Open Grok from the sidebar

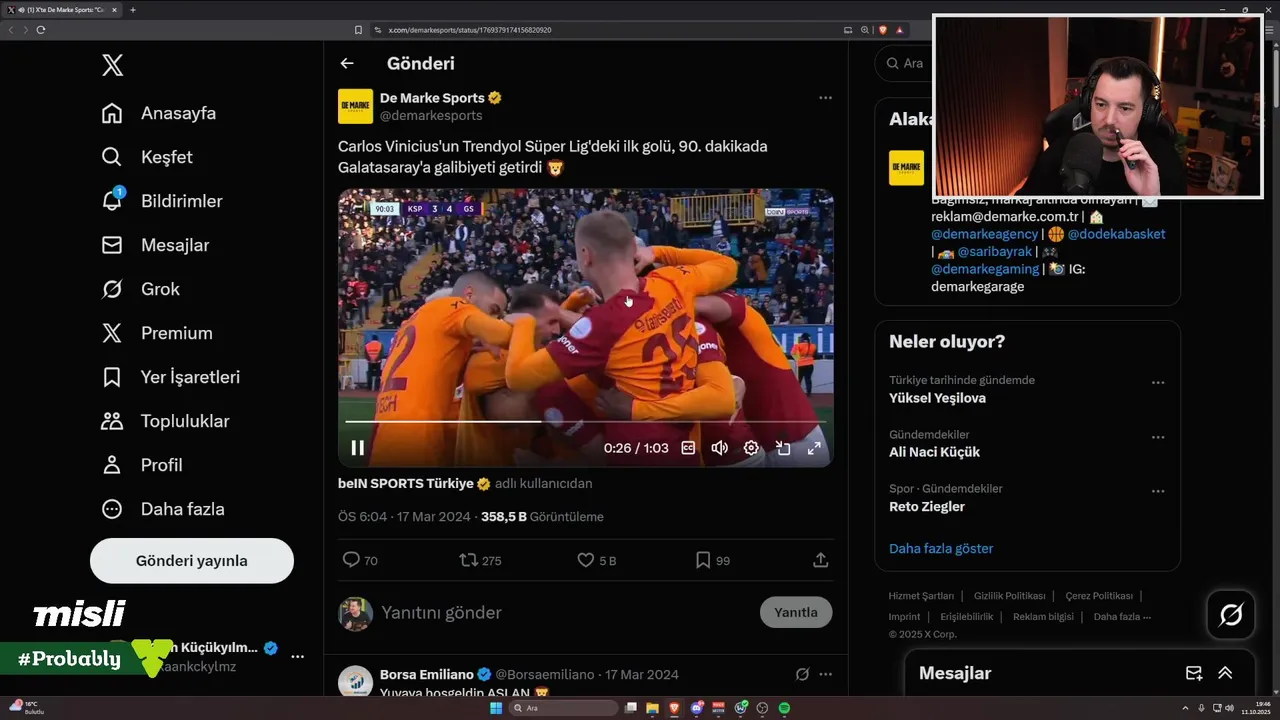tap(140, 289)
